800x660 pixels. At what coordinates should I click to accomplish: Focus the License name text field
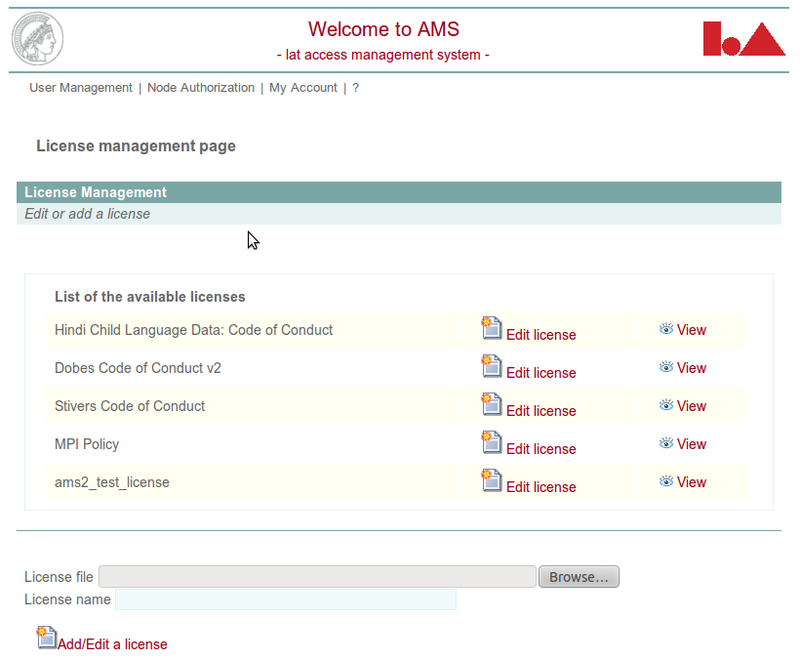(x=286, y=600)
